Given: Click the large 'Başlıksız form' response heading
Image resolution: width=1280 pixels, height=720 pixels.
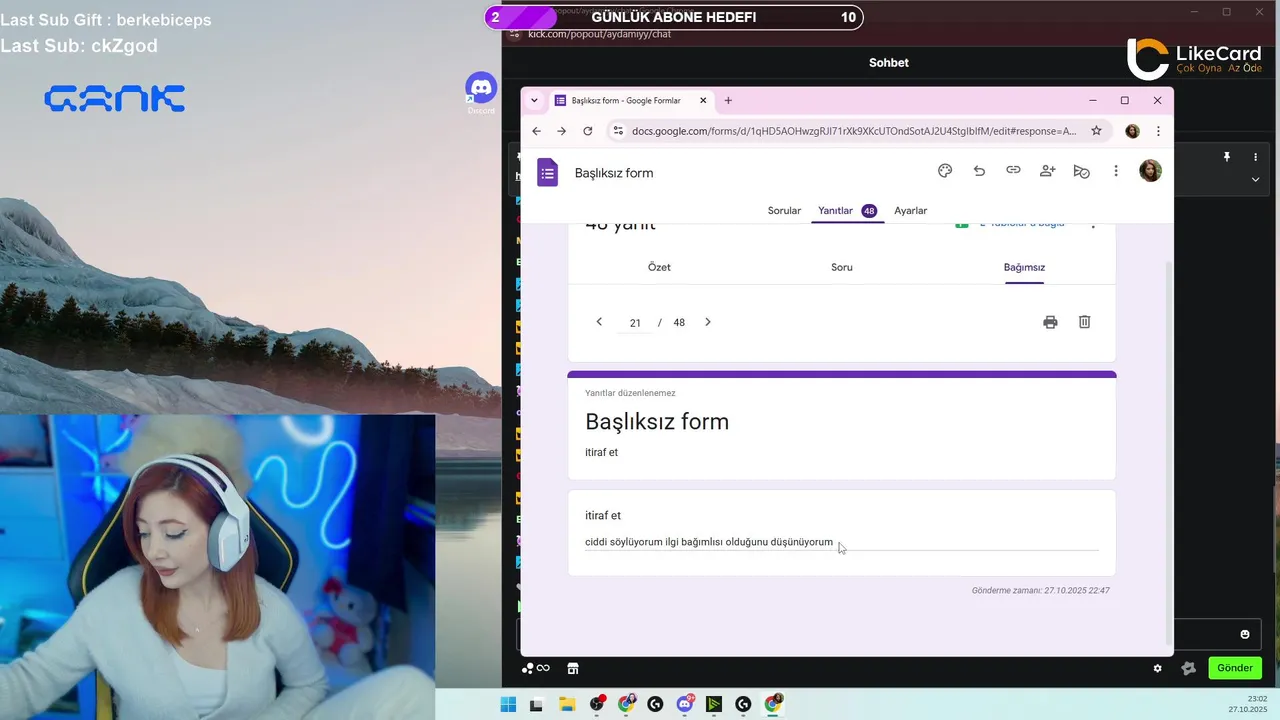Looking at the screenshot, I should [x=657, y=421].
